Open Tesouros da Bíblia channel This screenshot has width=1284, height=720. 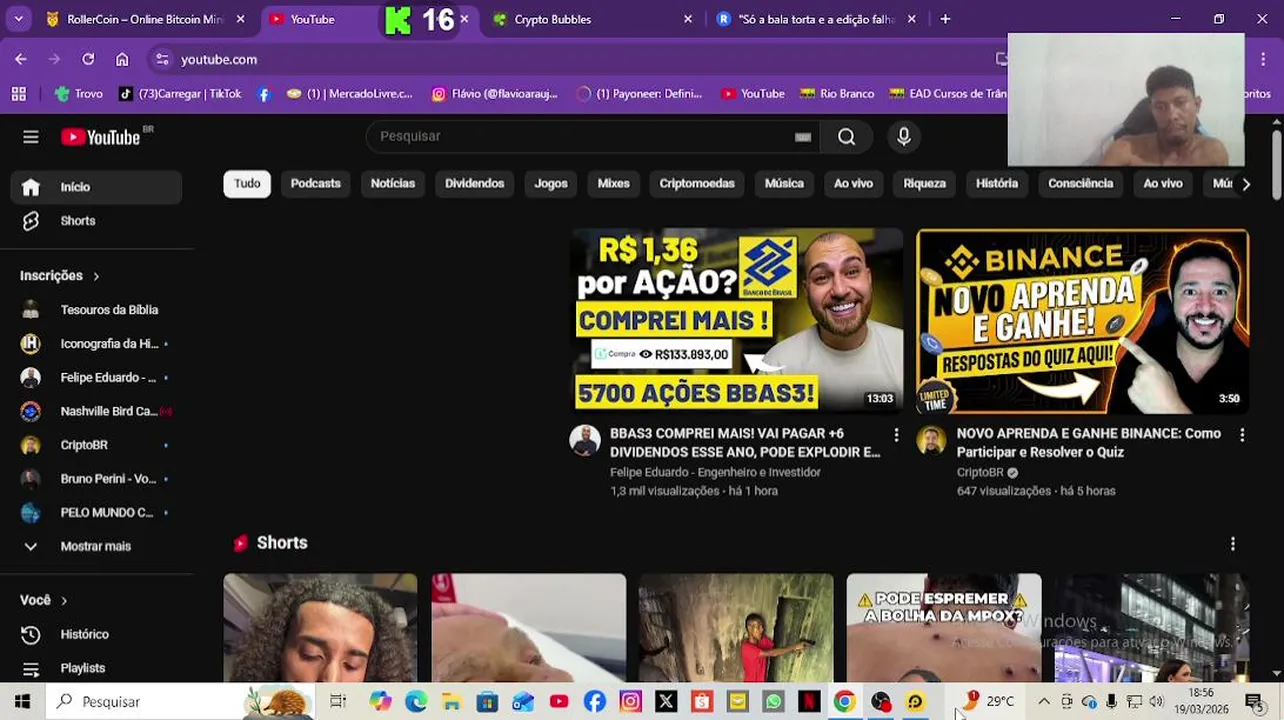[x=96, y=310]
